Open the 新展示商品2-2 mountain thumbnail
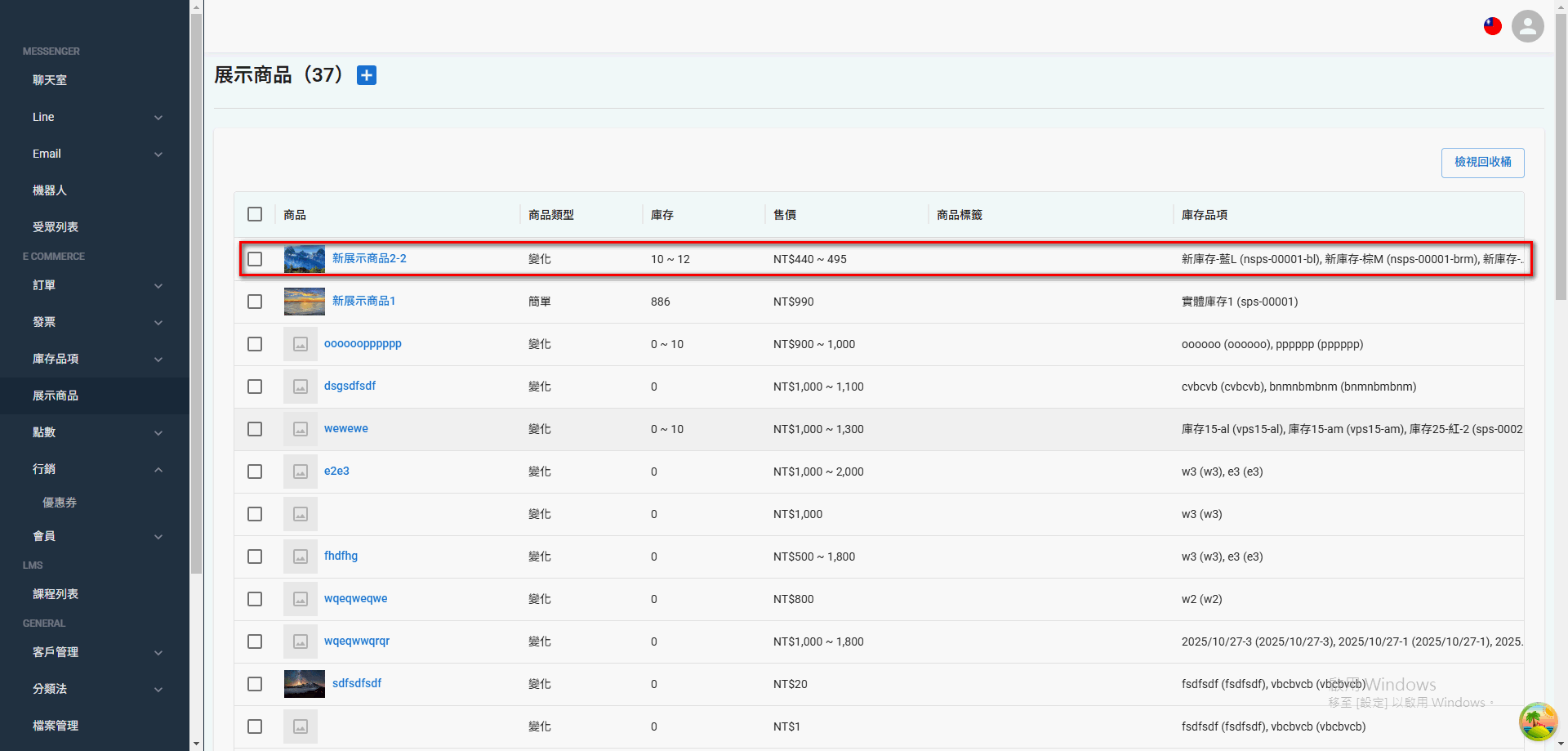 click(305, 259)
